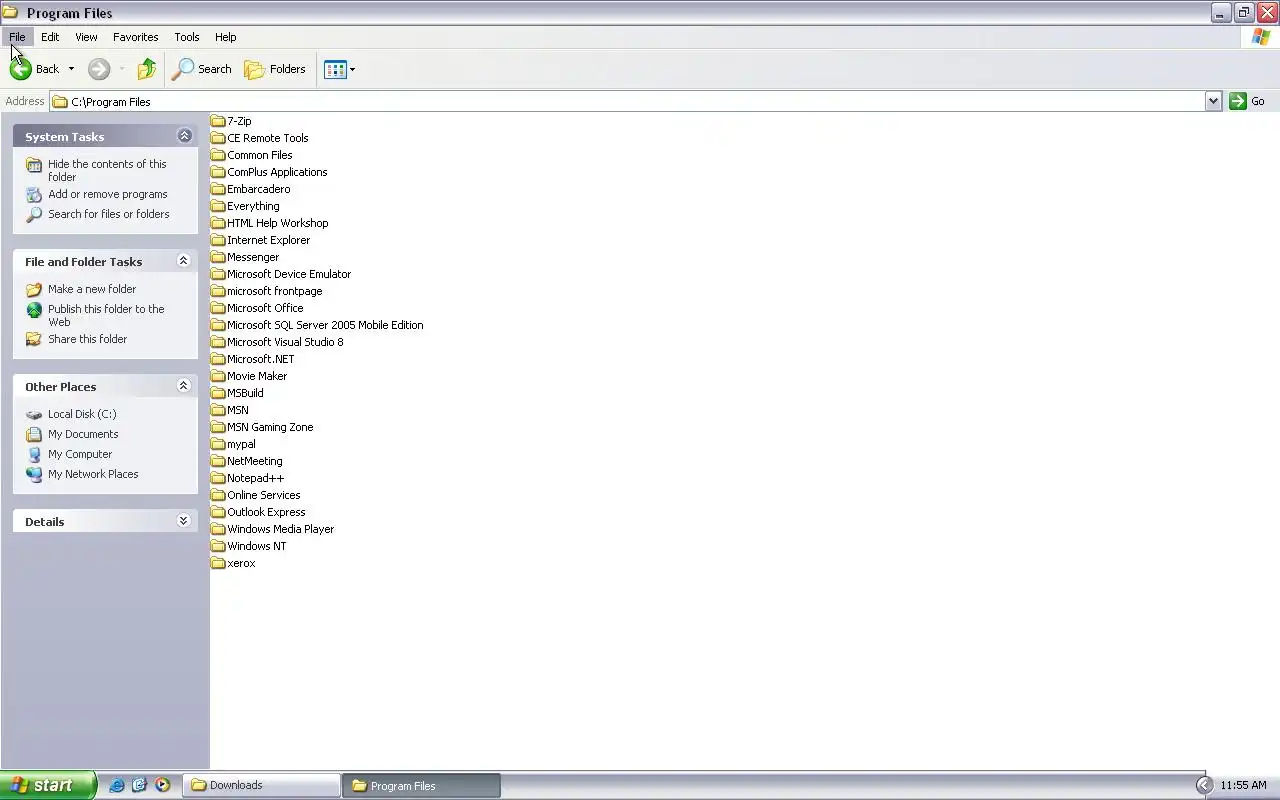Click Publish this folder to the Web
The width and height of the screenshot is (1280, 800).
pos(106,315)
